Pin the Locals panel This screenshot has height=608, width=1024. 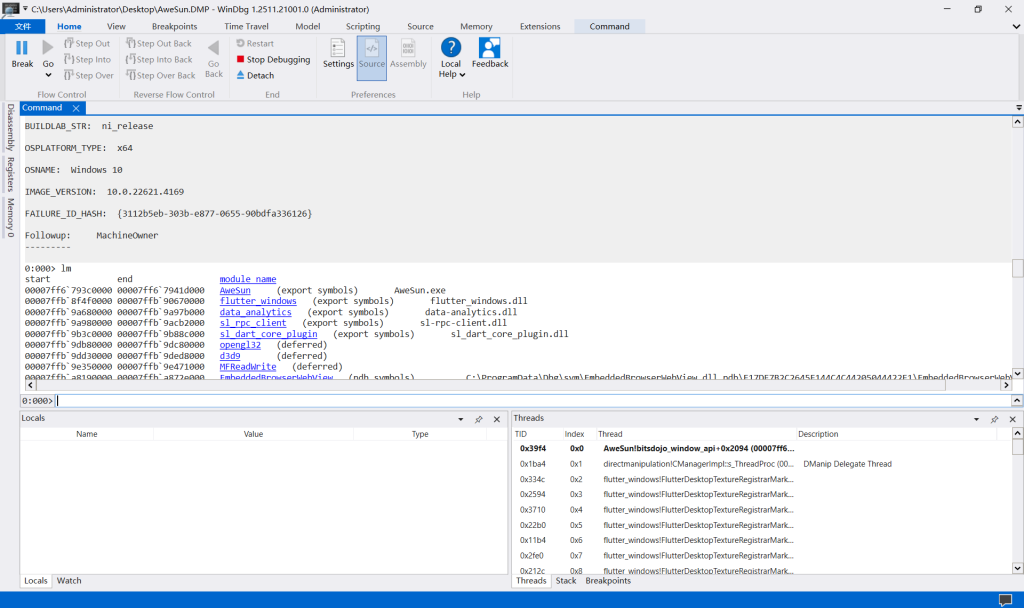(478, 420)
